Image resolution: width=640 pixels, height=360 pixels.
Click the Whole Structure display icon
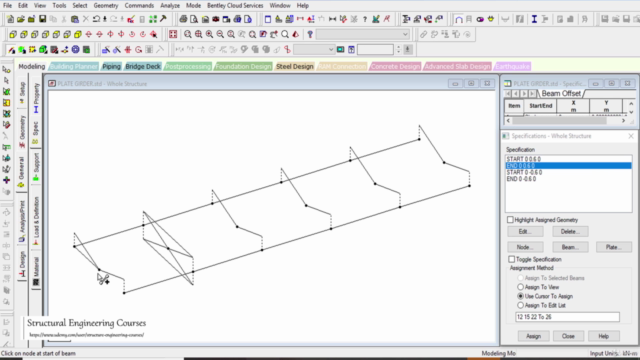pyautogui.click(x=173, y=34)
